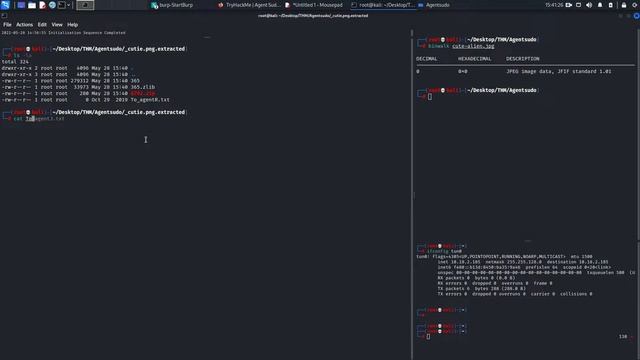Open the file manager launcher
The height and width of the screenshot is (360, 640).
pos(31,5)
